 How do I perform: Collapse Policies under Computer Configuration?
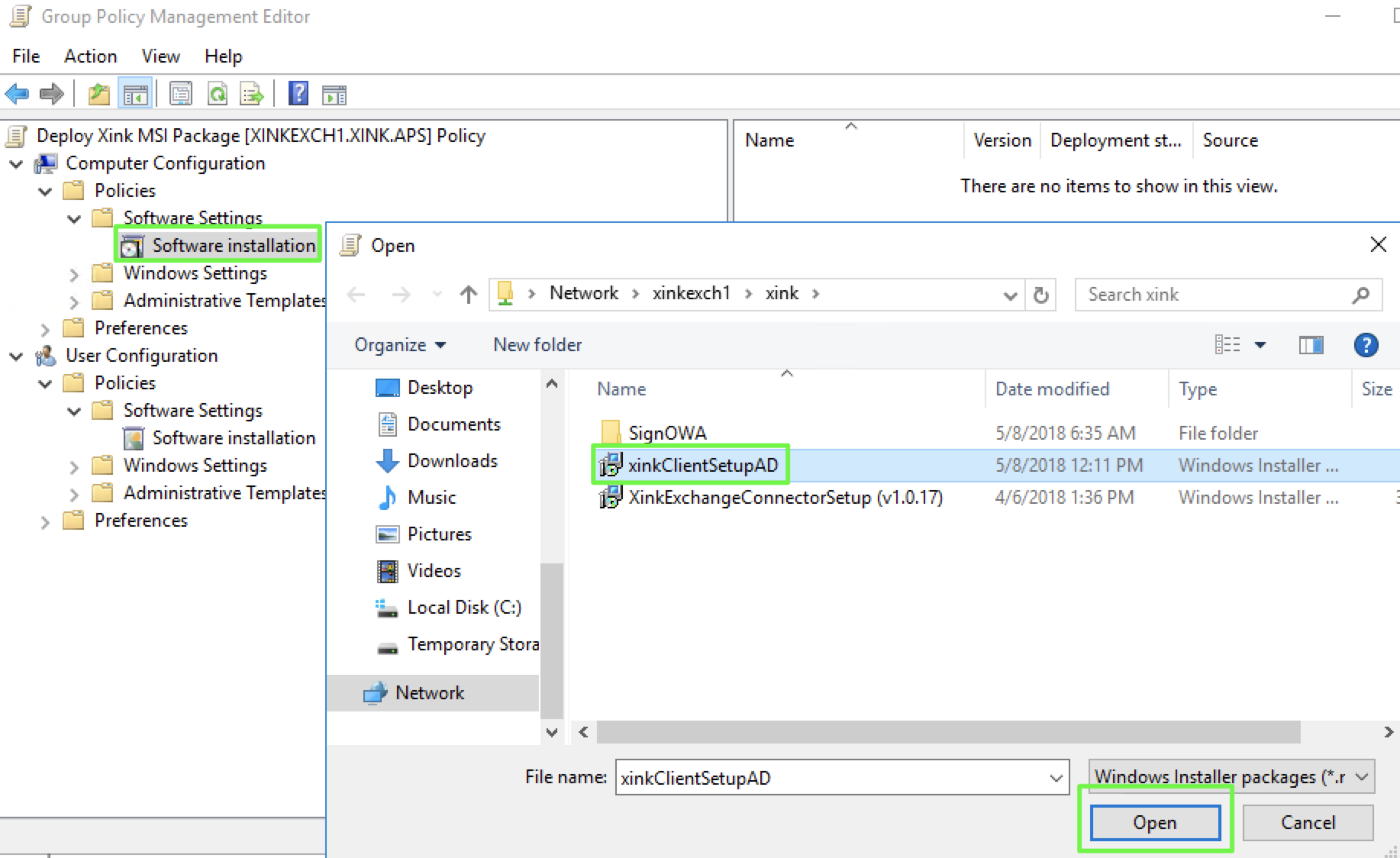[45, 192]
